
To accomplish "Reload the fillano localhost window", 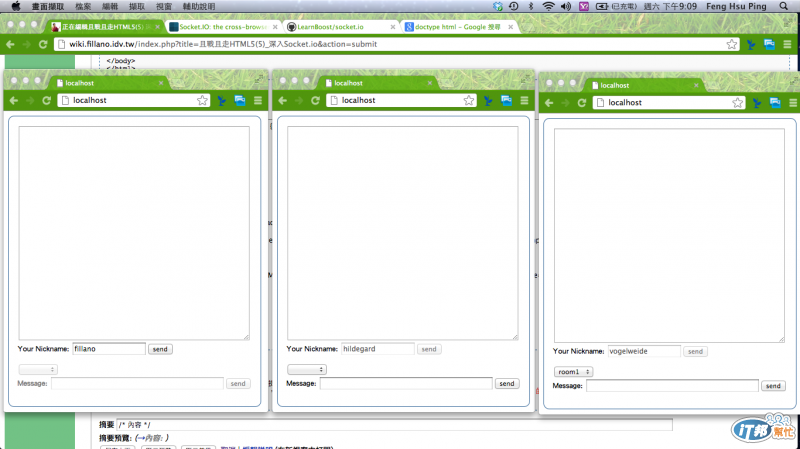I will pyautogui.click(x=46, y=101).
